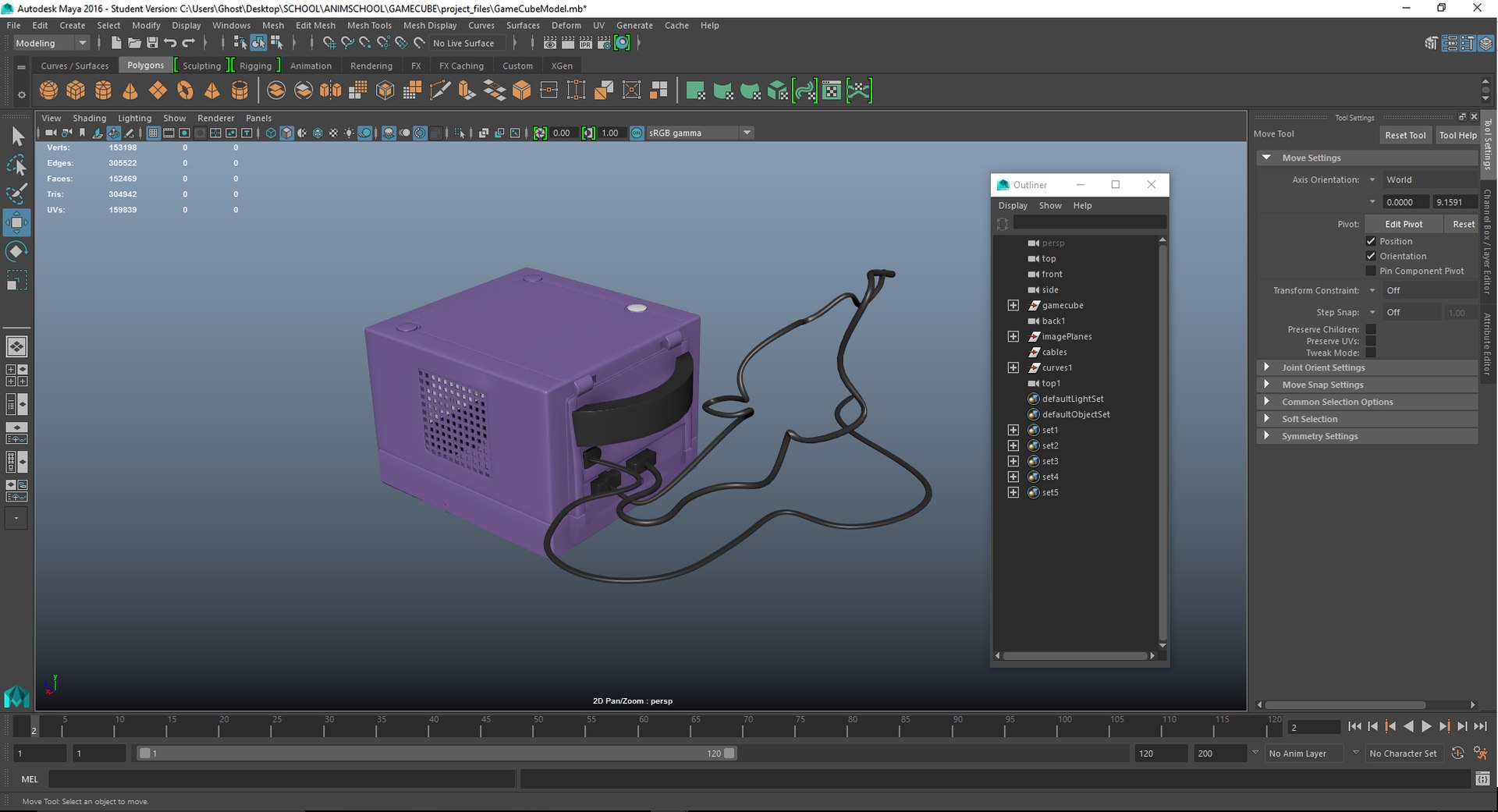Expand Joint Orient Settings section
Viewport: 1498px width, 812px height.
pyautogui.click(x=1367, y=367)
